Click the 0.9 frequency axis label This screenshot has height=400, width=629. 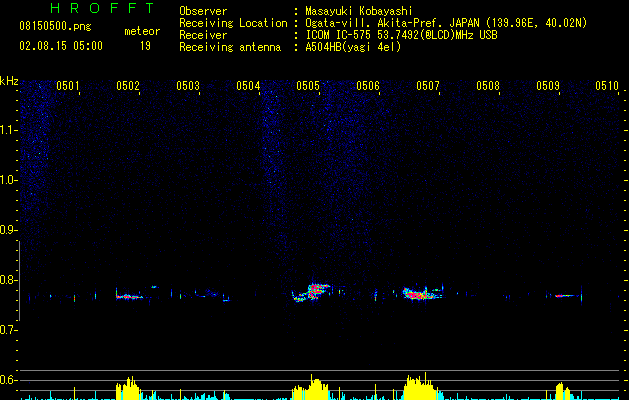coord(9,230)
